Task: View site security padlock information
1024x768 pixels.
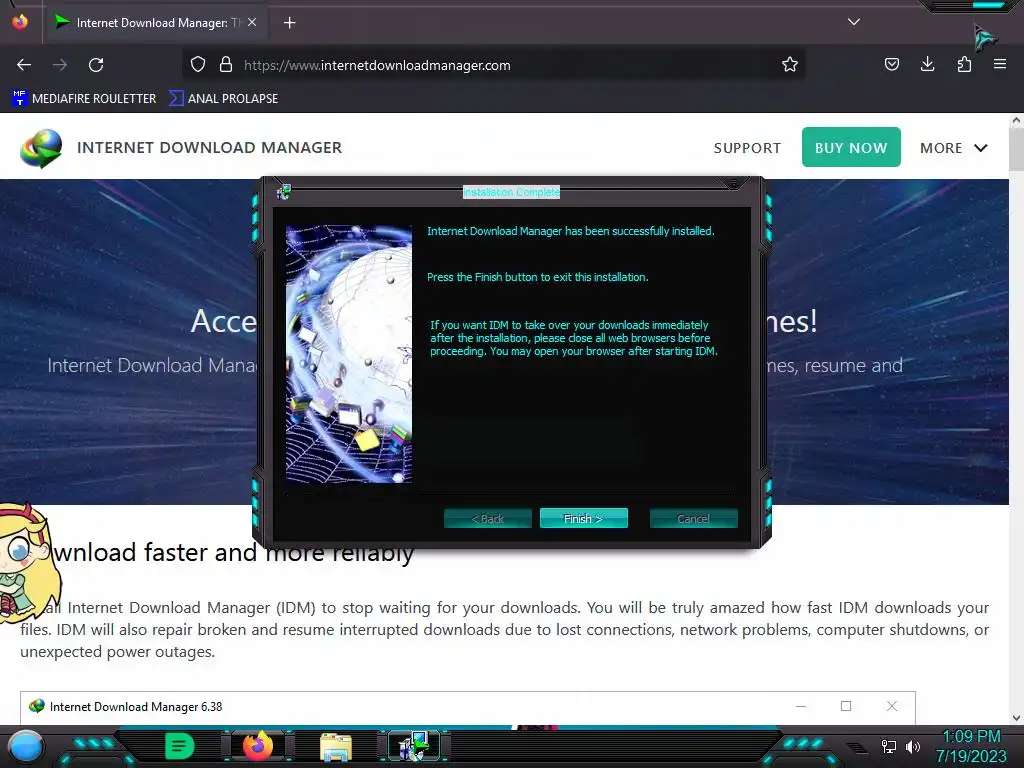Action: 226,65
